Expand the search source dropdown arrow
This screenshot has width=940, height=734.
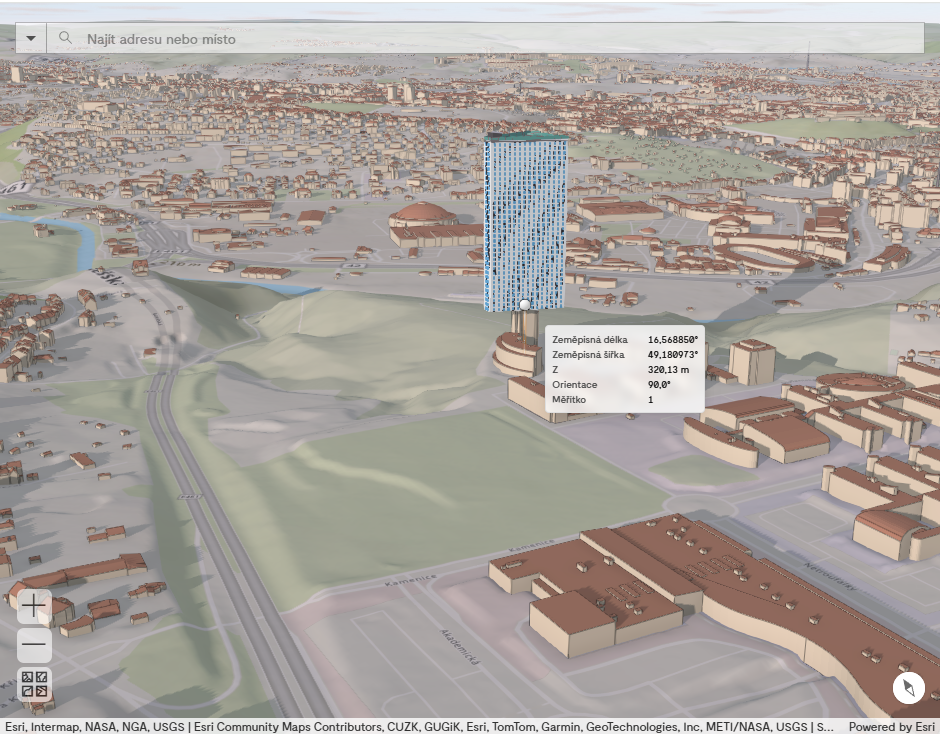[31, 38]
